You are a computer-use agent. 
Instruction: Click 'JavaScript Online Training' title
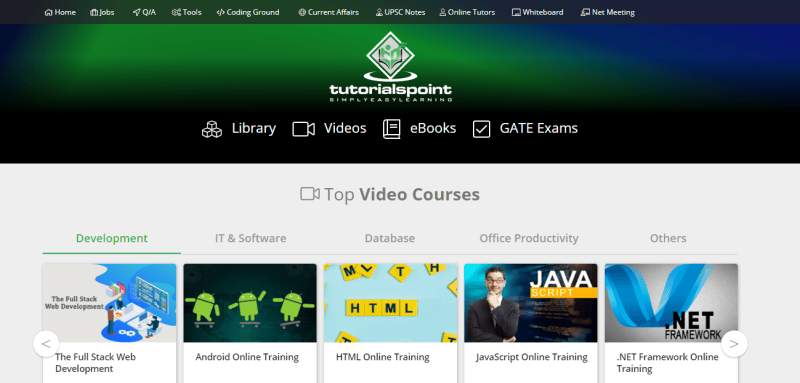(x=532, y=357)
